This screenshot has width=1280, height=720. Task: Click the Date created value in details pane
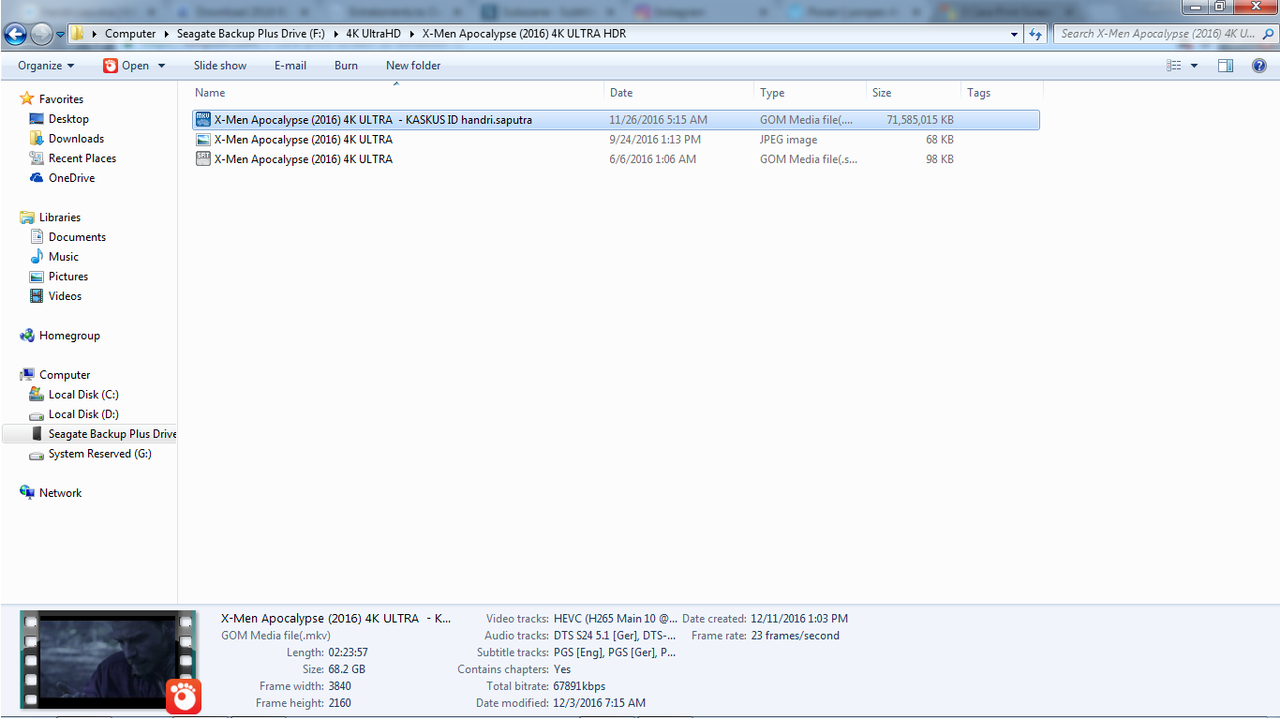tap(800, 619)
